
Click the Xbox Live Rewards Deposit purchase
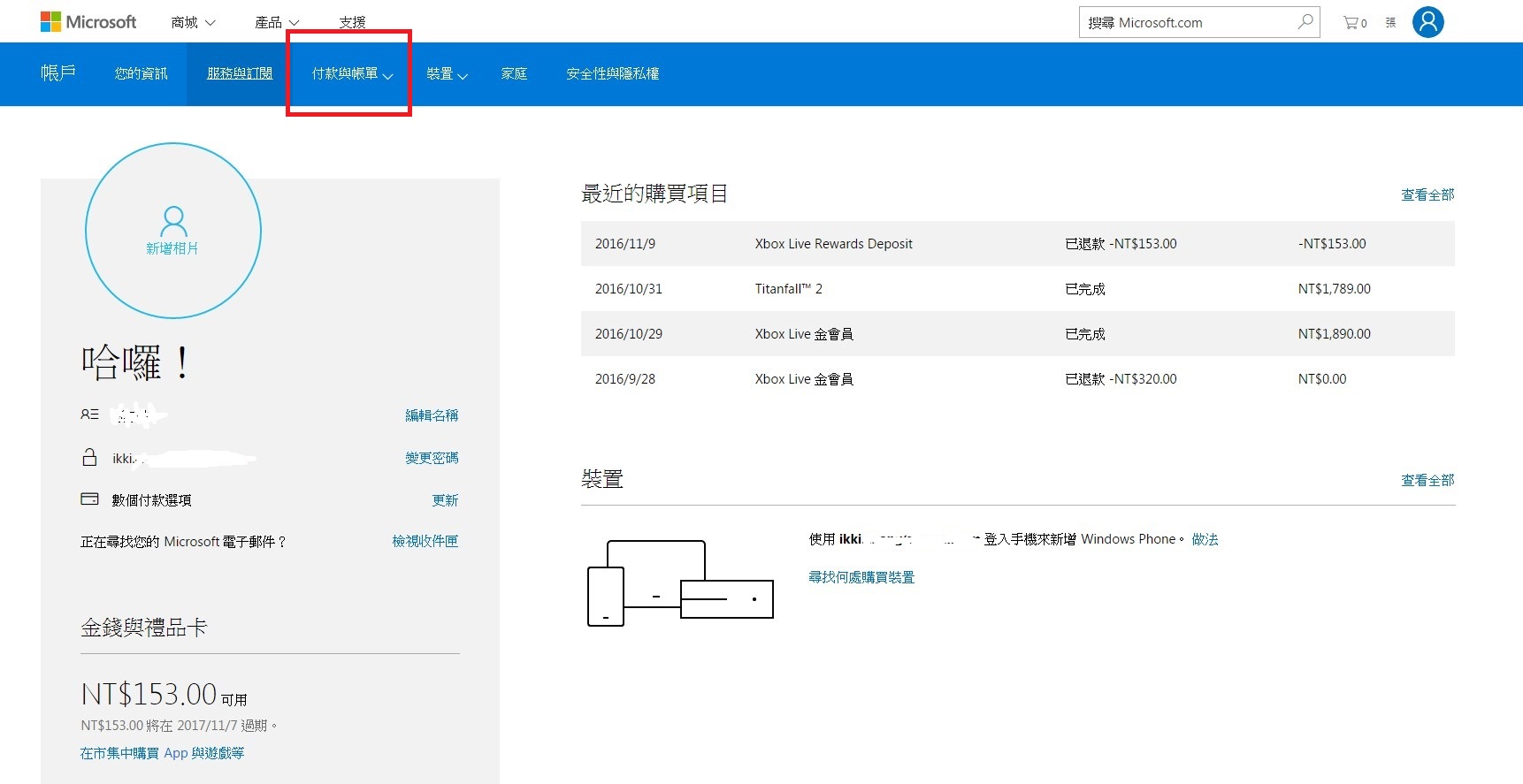pyautogui.click(x=833, y=244)
